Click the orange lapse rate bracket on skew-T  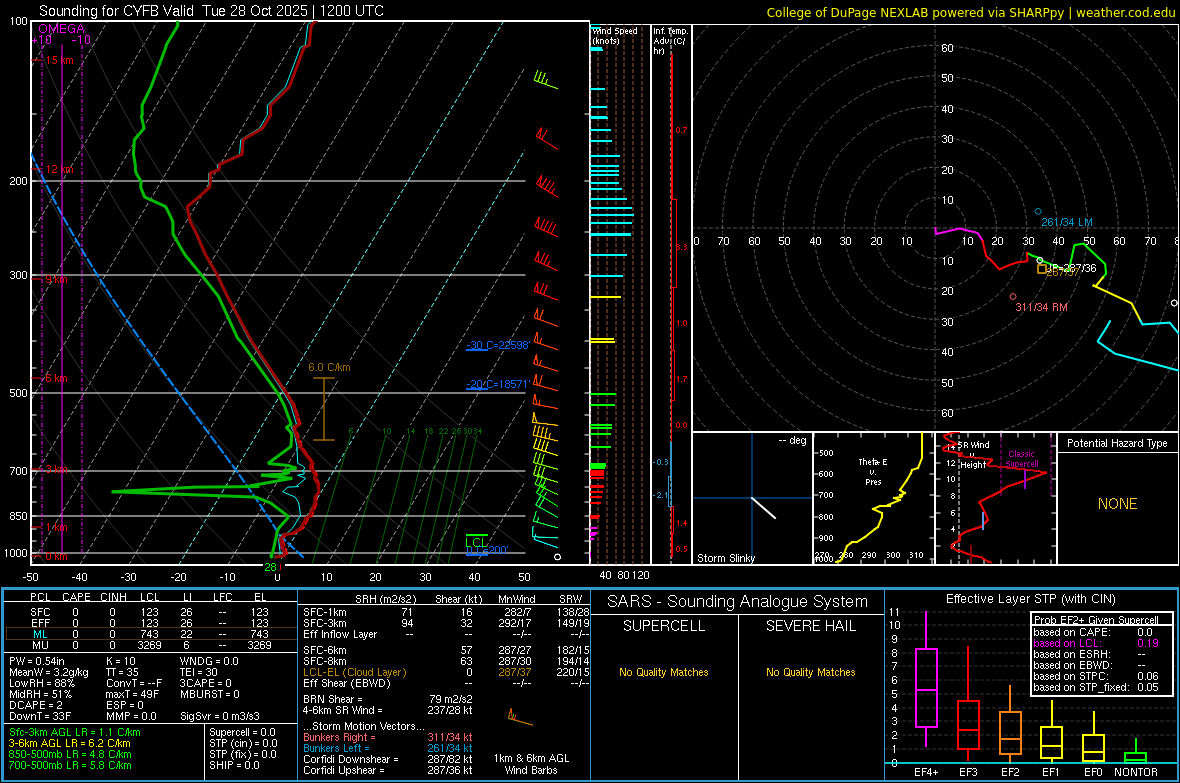click(324, 409)
